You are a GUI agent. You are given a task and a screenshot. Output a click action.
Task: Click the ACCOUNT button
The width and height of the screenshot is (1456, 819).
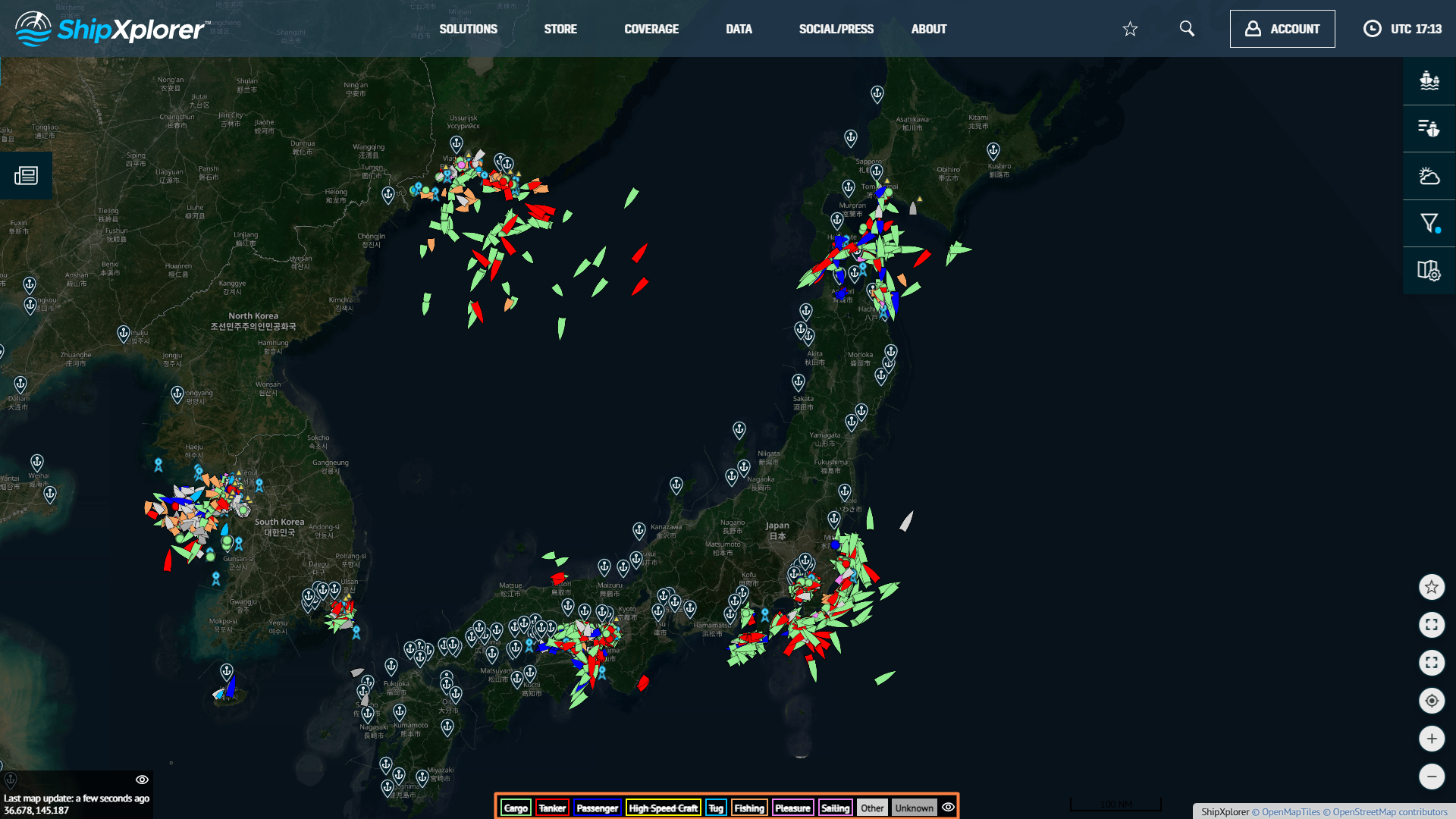tap(1282, 29)
